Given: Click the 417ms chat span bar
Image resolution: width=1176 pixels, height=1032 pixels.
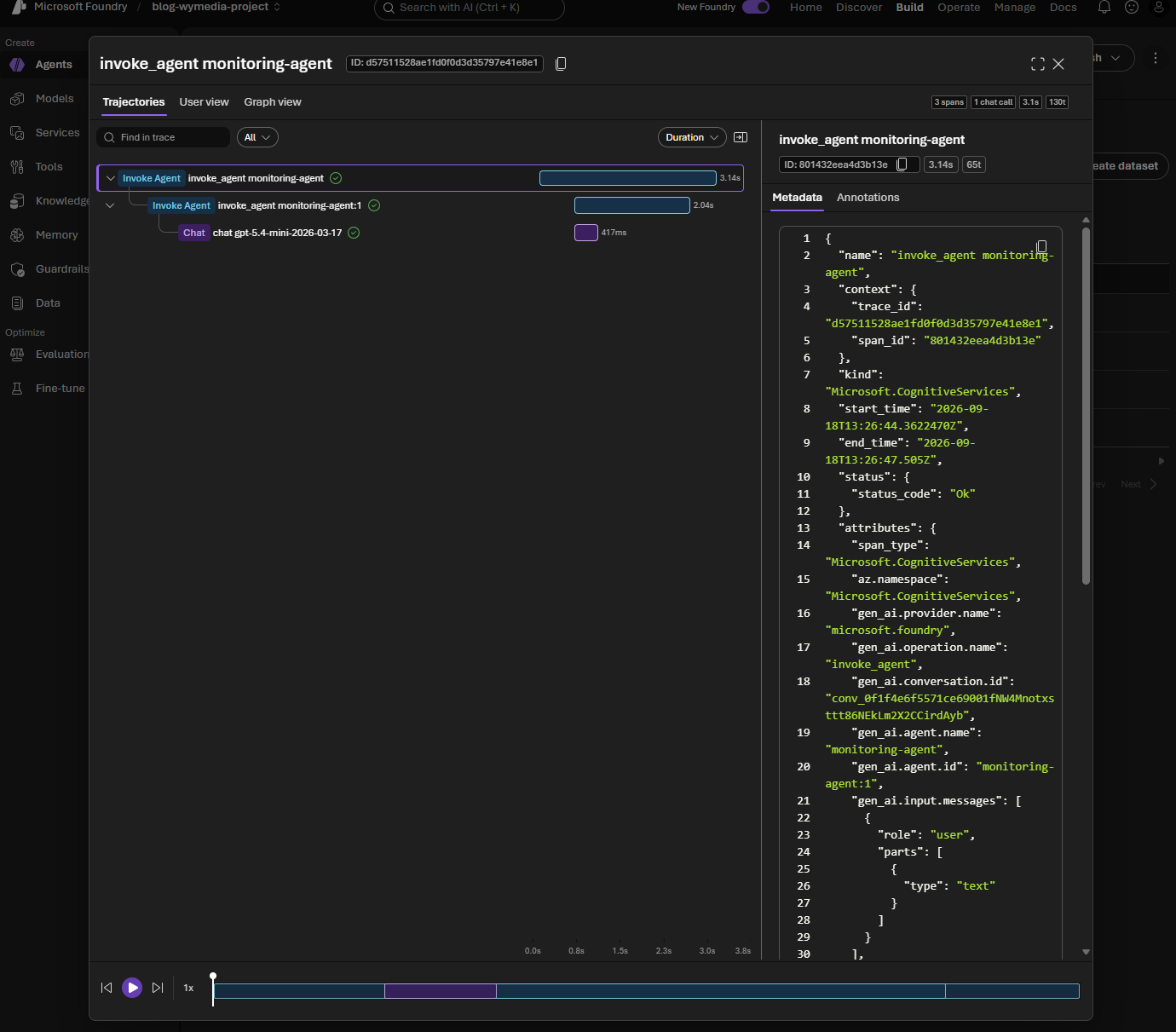Looking at the screenshot, I should click(586, 233).
